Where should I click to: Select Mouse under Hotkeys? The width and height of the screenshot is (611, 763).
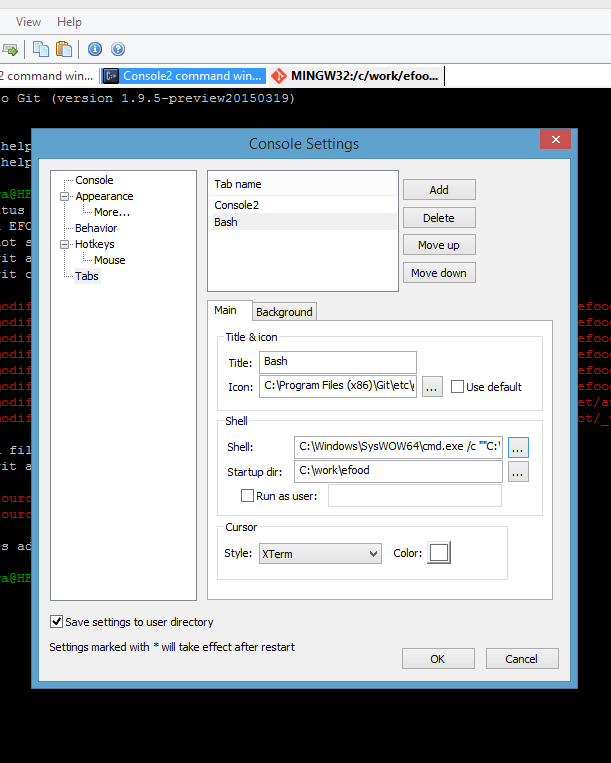pyautogui.click(x=109, y=260)
